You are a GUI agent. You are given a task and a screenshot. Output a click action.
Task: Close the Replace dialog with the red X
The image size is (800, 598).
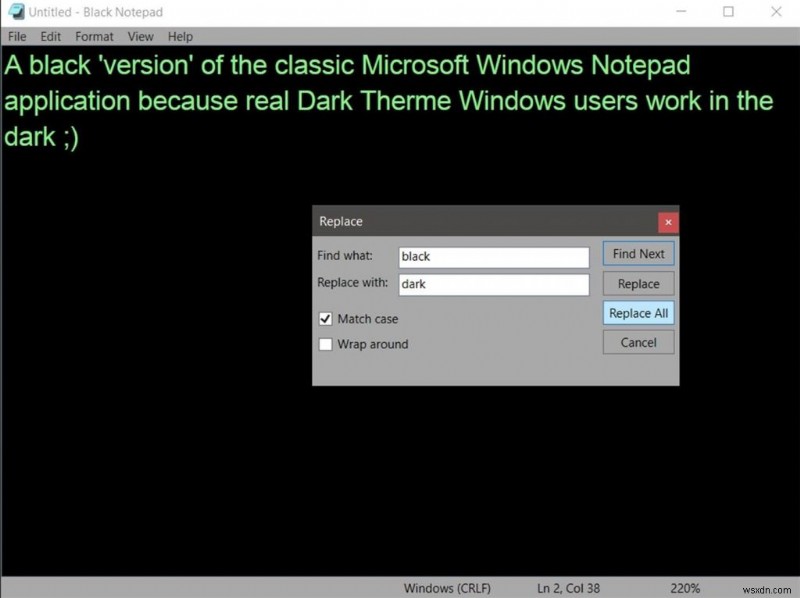pyautogui.click(x=668, y=221)
